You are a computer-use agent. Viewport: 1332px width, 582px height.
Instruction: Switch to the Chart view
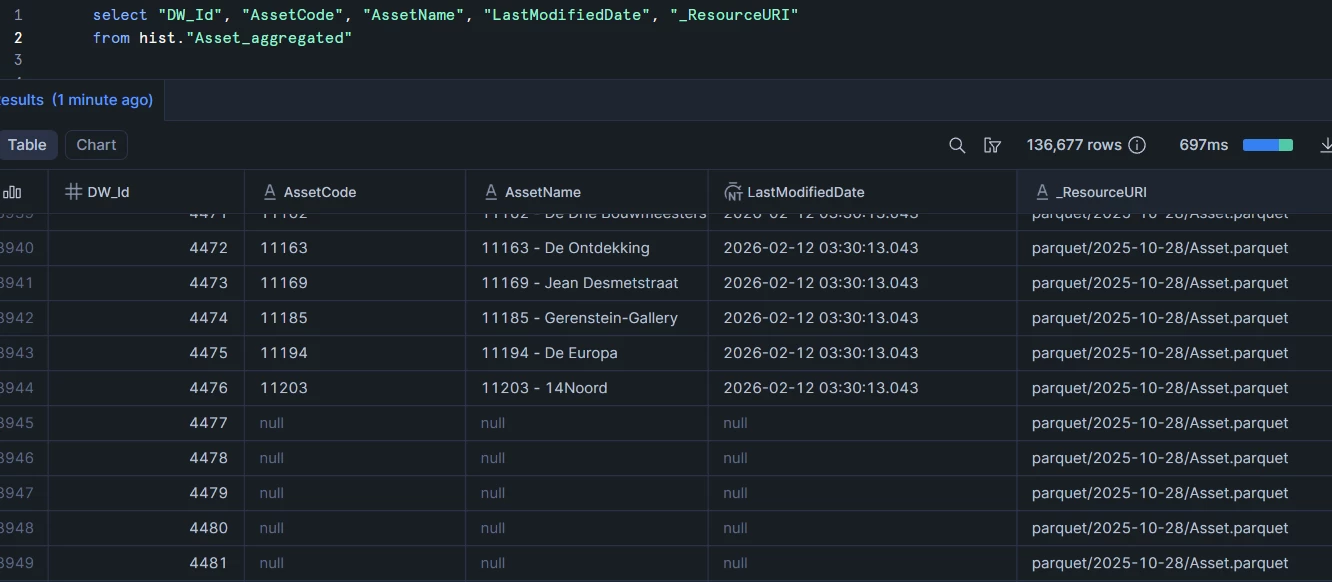[96, 145]
